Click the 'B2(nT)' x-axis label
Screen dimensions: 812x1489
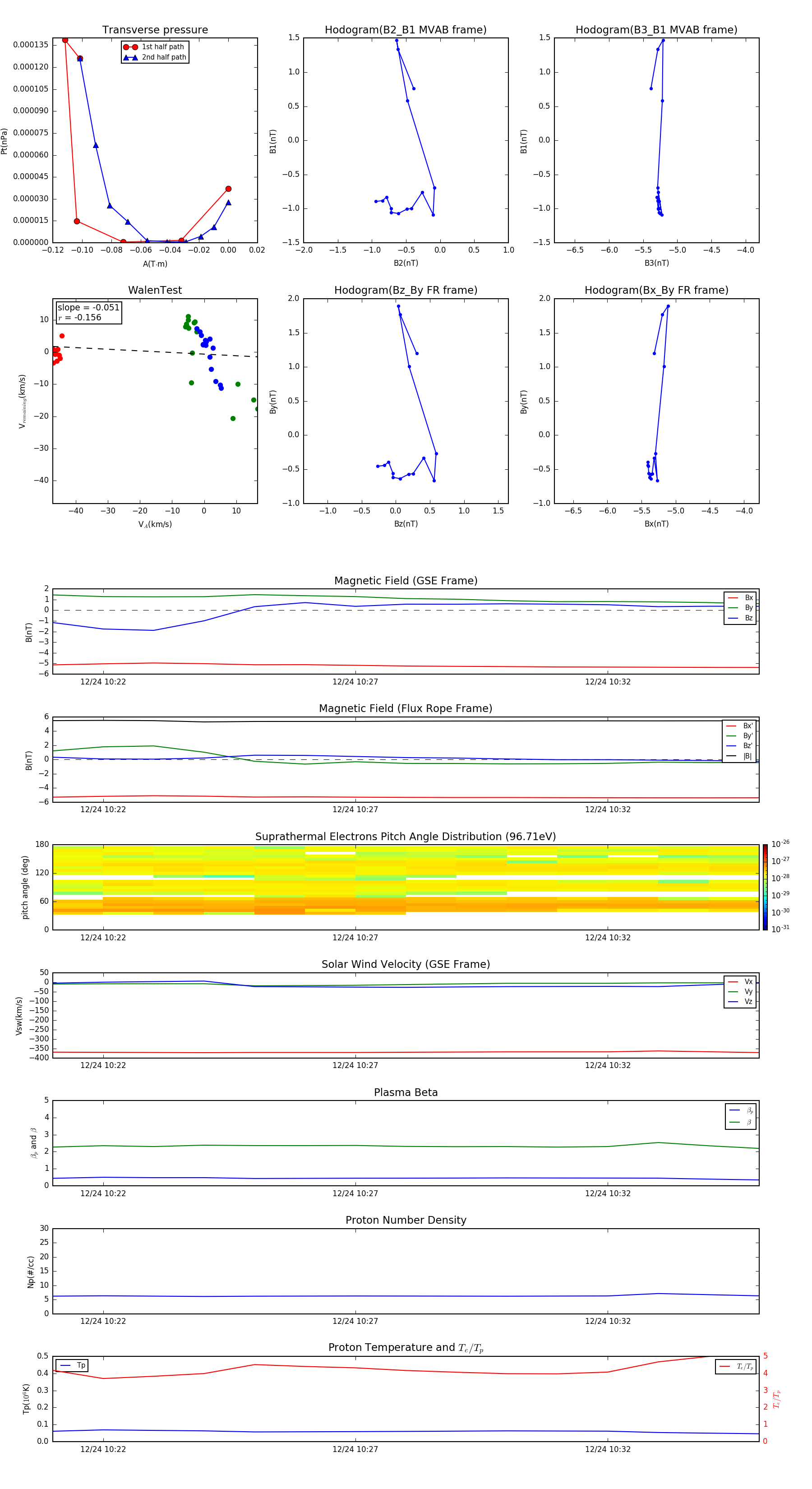coord(406,263)
